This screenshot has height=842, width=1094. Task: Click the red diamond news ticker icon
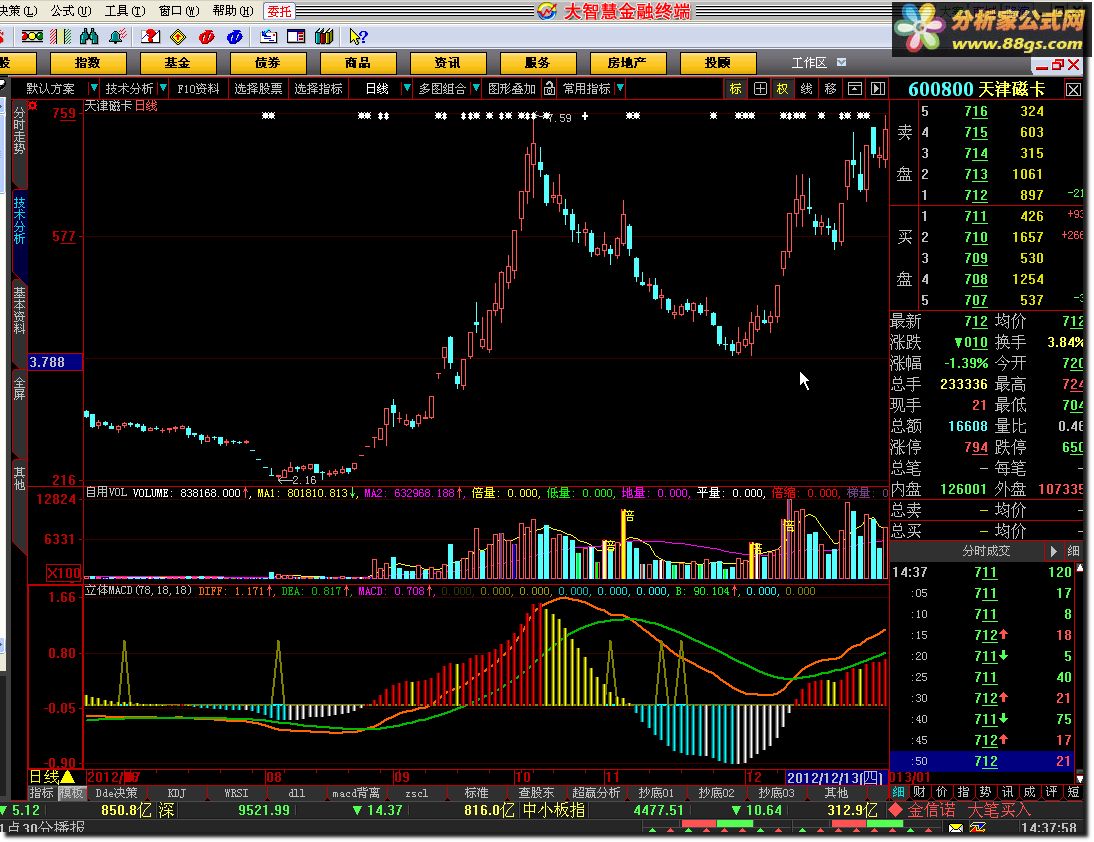coord(896,810)
